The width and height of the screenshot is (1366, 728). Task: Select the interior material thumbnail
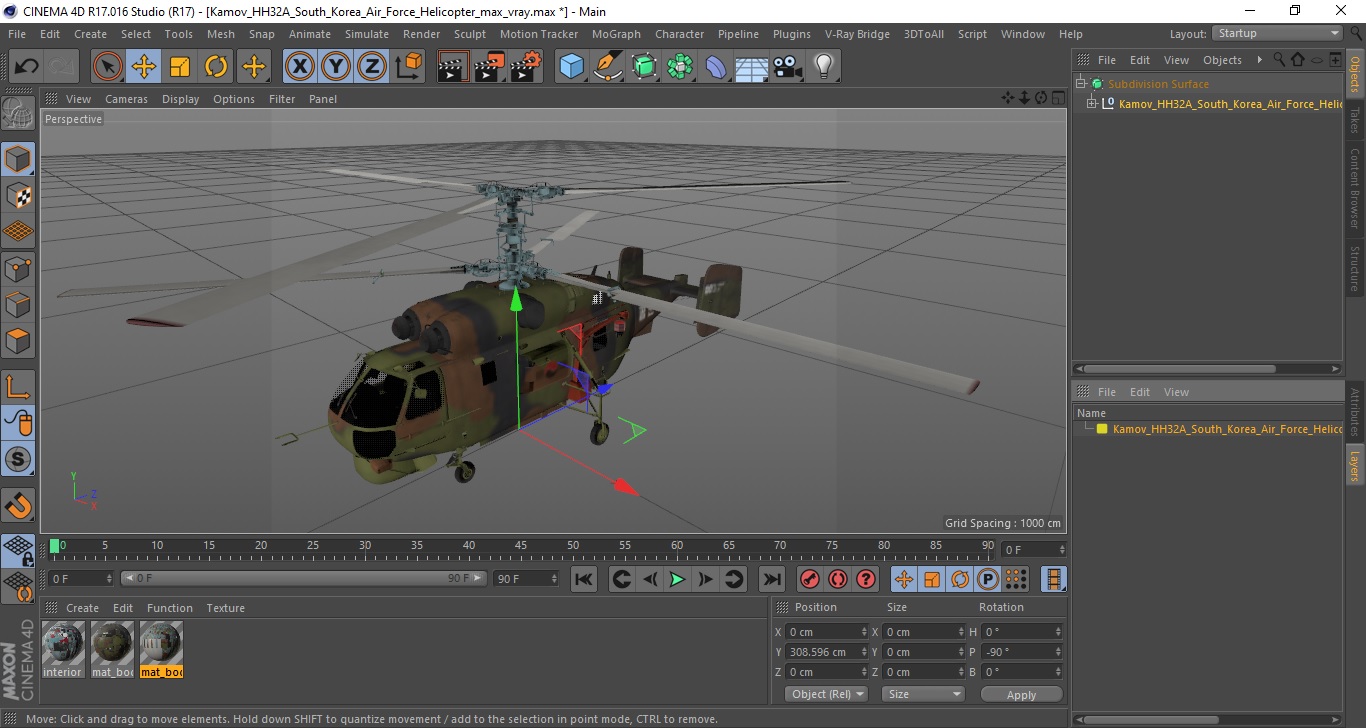(x=63, y=649)
